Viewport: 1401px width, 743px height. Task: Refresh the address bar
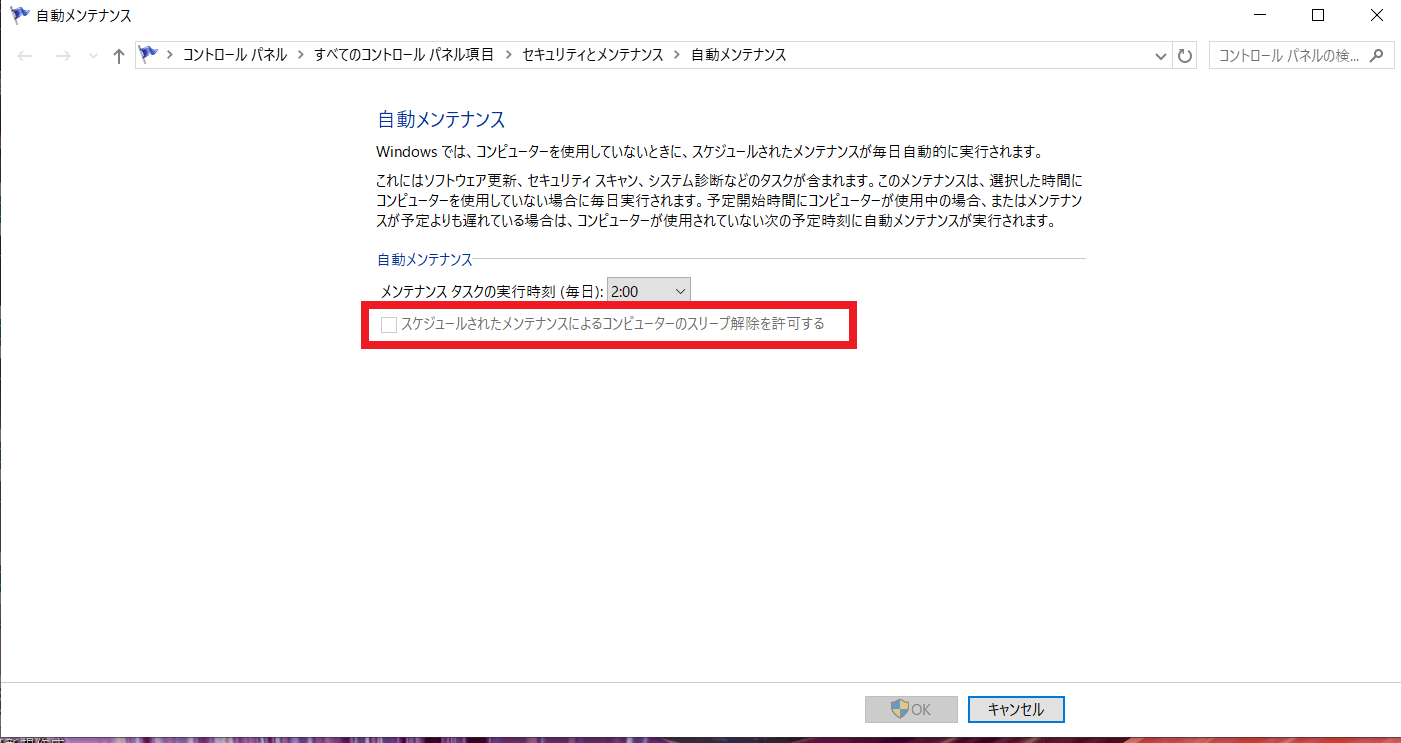pos(1185,56)
